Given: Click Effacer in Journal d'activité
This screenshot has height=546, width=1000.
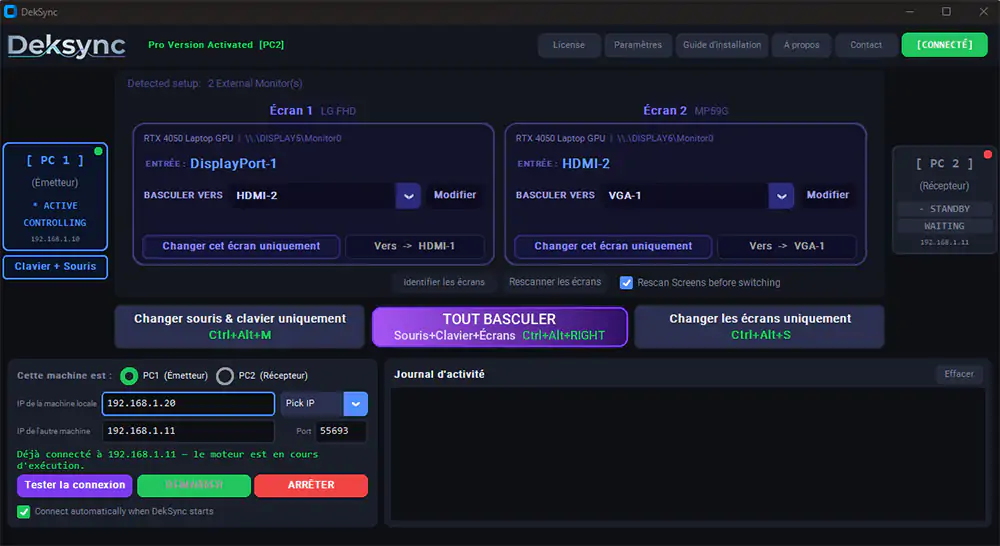Looking at the screenshot, I should pyautogui.click(x=959, y=374).
